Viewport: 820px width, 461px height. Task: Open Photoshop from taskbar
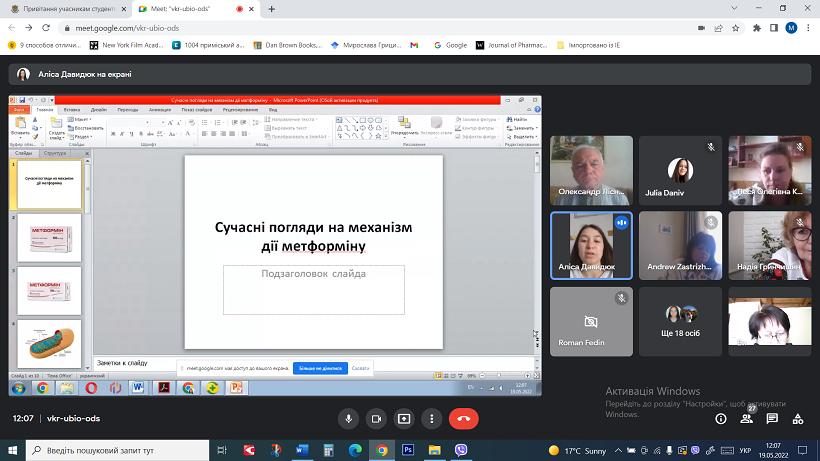(408, 450)
